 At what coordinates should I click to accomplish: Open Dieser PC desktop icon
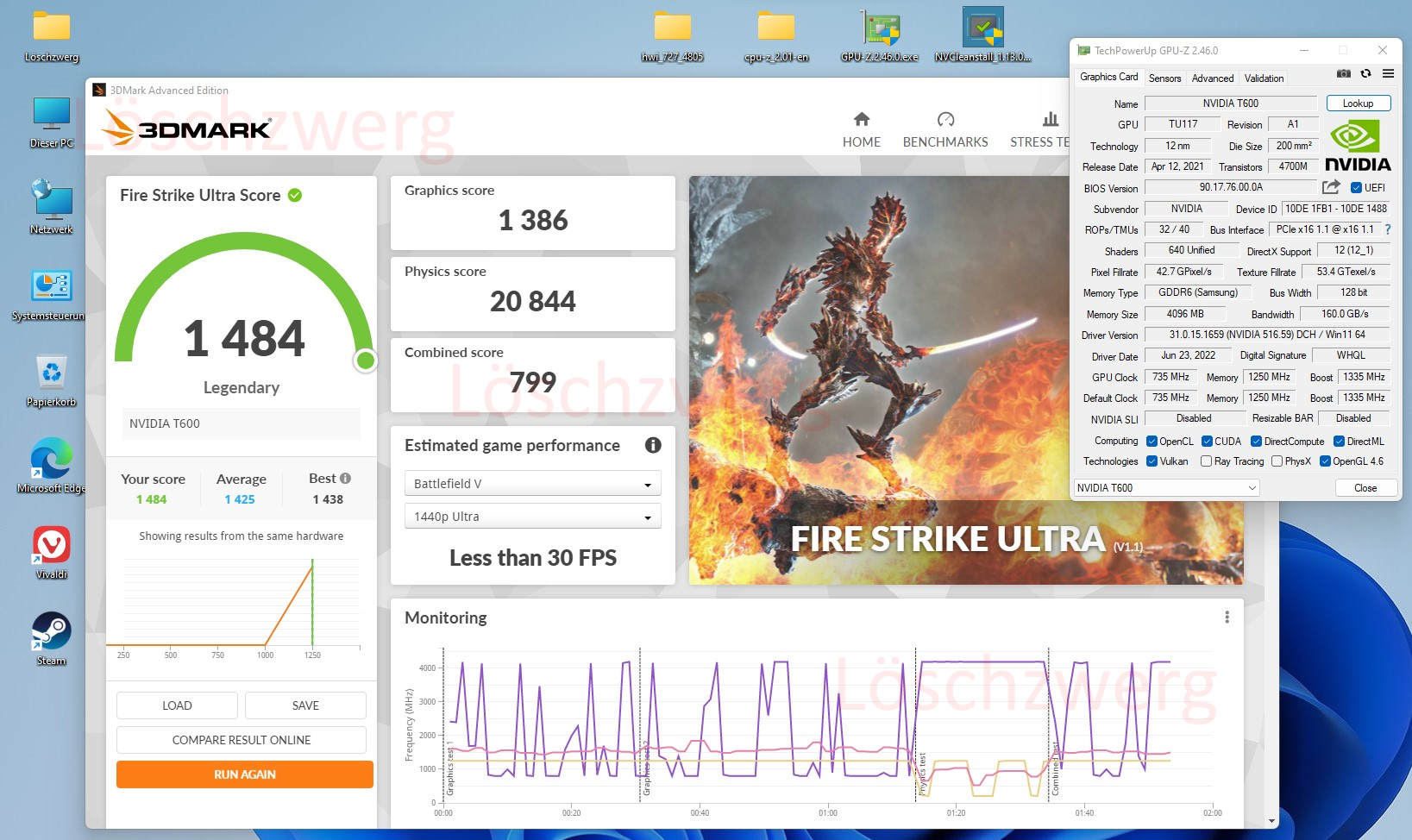click(52, 123)
